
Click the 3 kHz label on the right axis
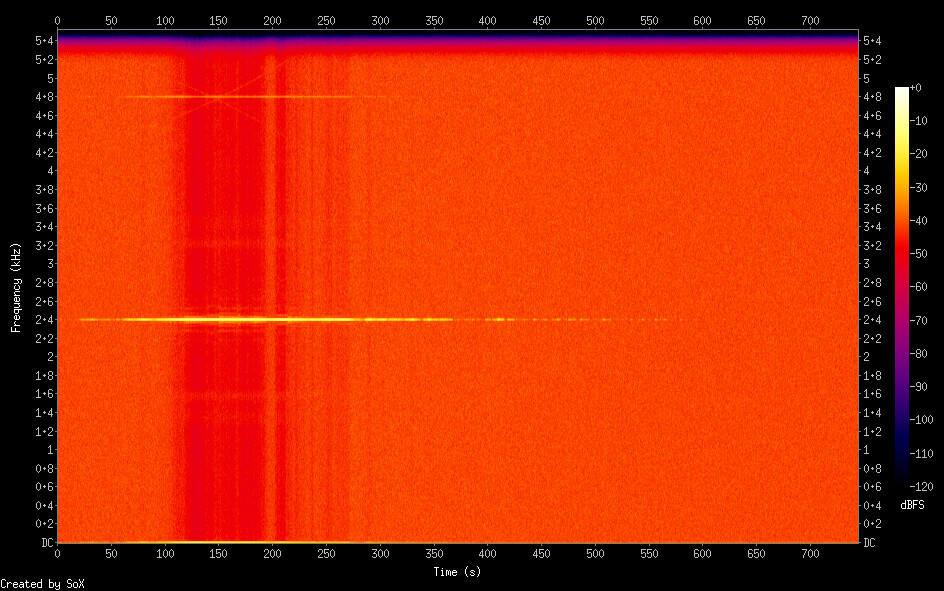pyautogui.click(x=869, y=264)
